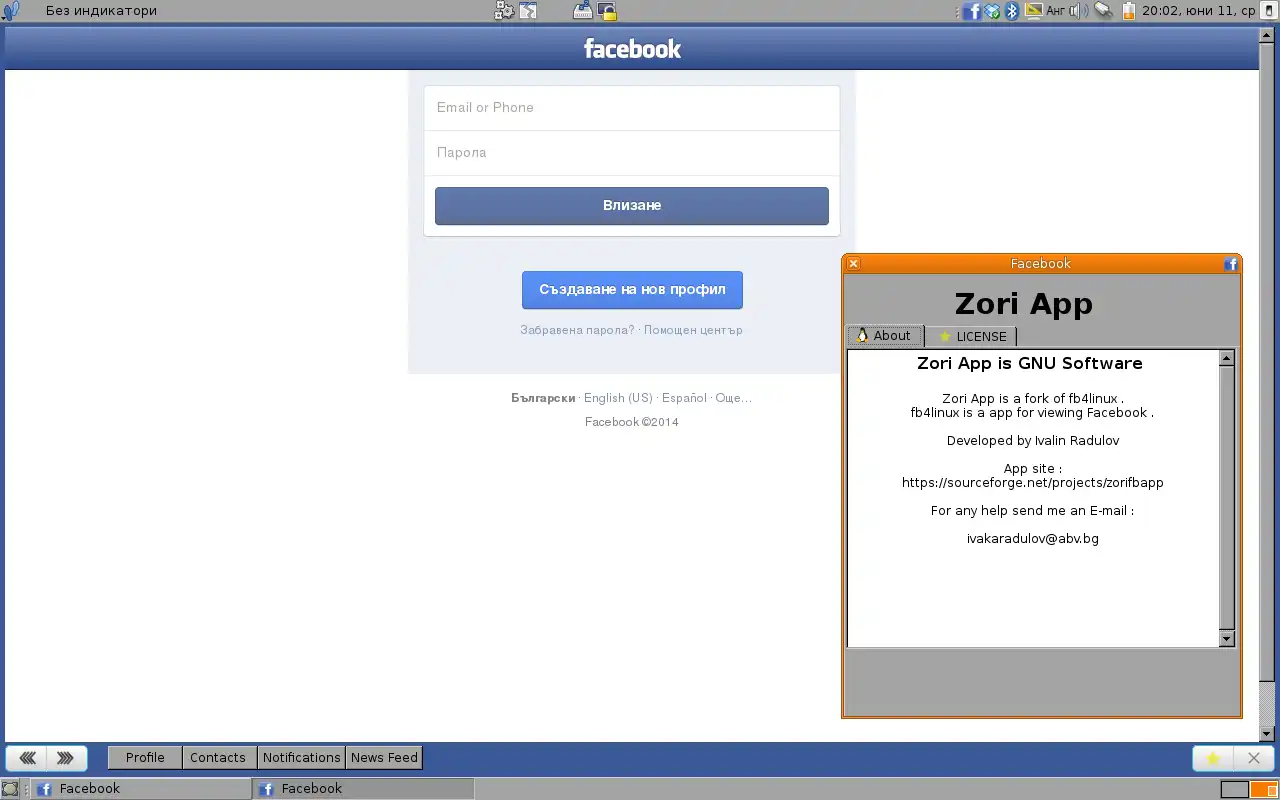The height and width of the screenshot is (800, 1280).
Task: Open the Помощен център link
Action: coord(693,330)
